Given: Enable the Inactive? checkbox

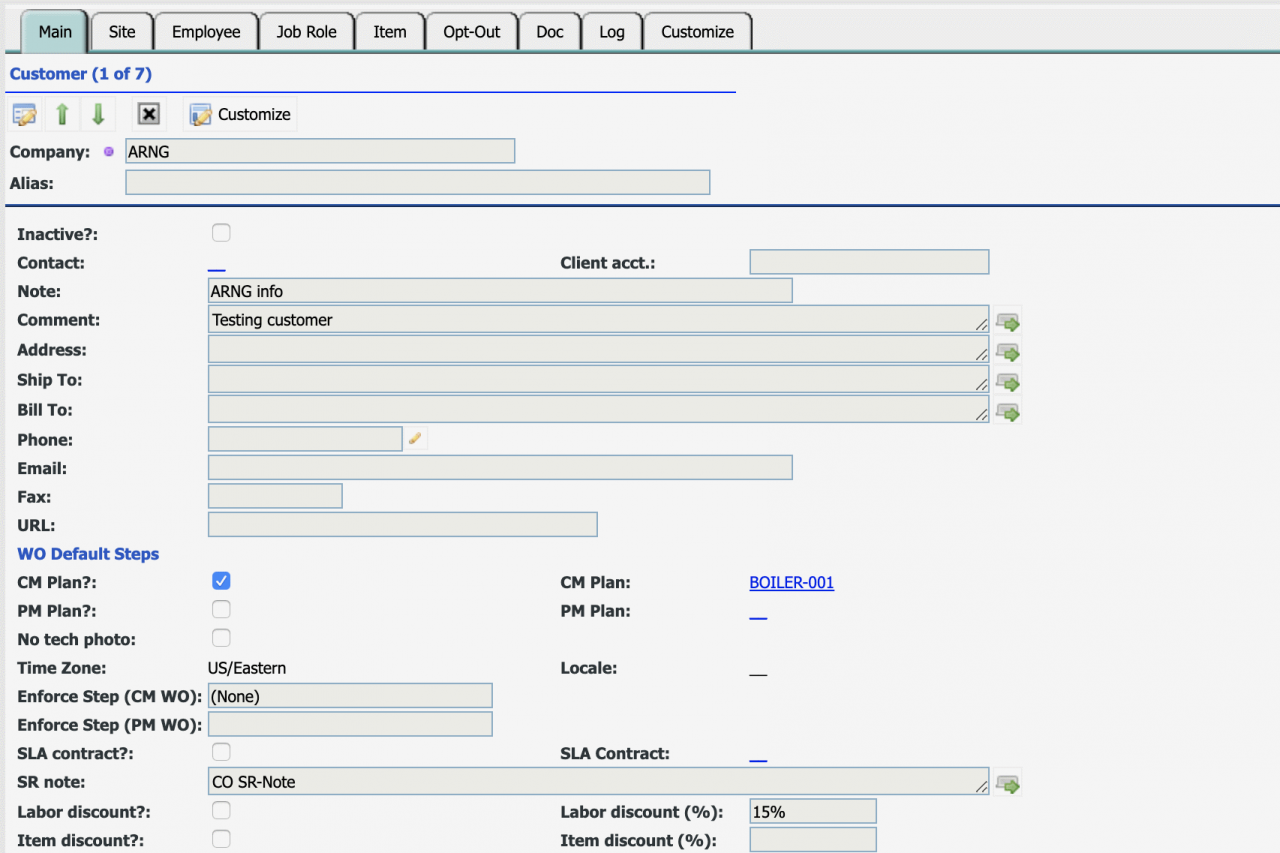Looking at the screenshot, I should click(x=221, y=233).
